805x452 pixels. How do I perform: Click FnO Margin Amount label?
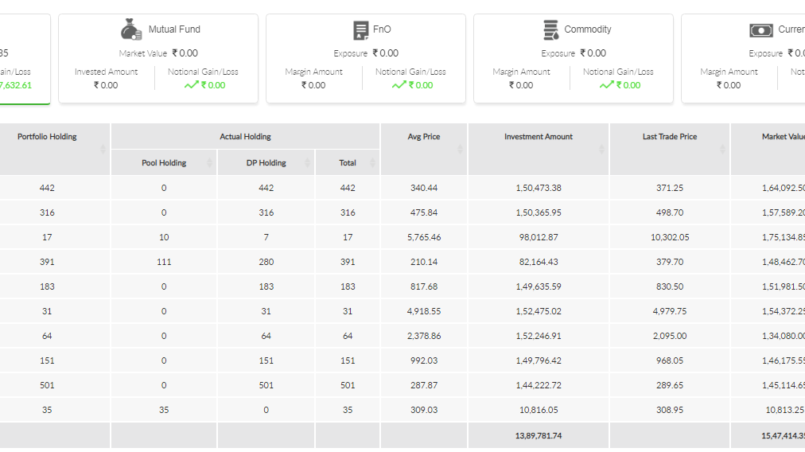click(314, 72)
